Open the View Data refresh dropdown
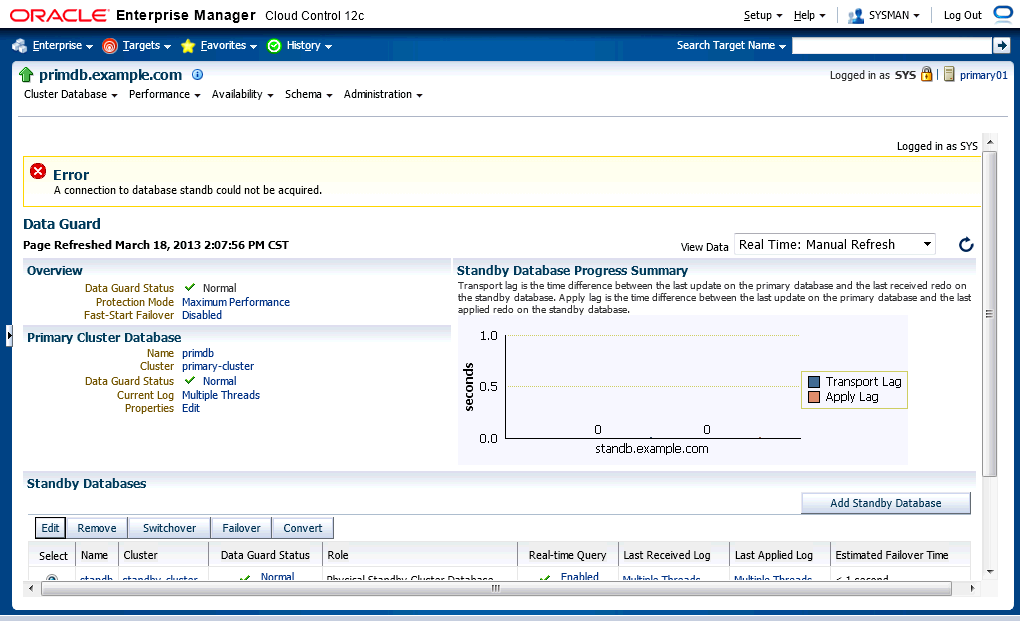Viewport: 1020px width, 621px height. 835,244
